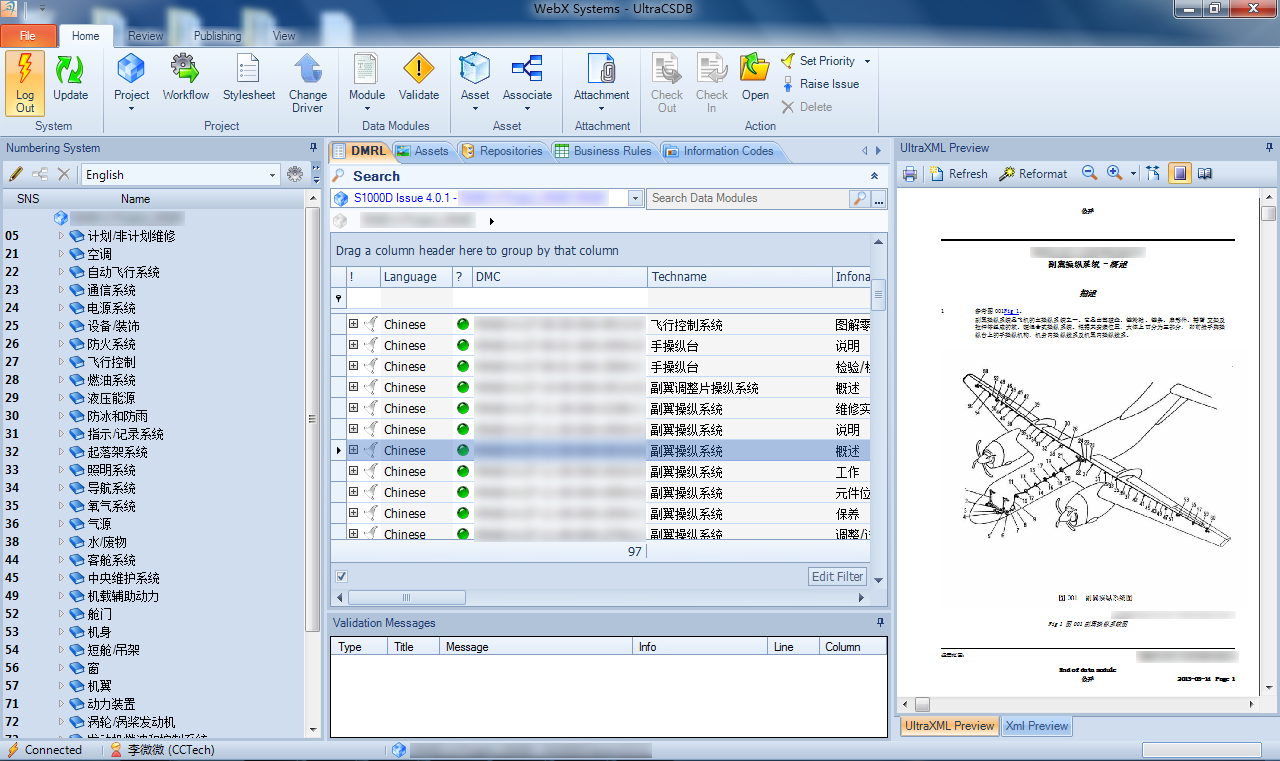This screenshot has width=1280, height=761.
Task: Click the Stylesheet icon
Action: [x=249, y=78]
